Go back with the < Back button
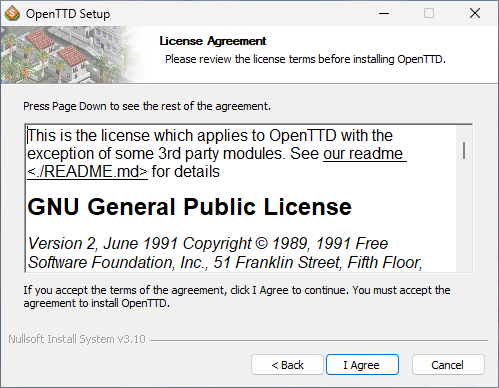The height and width of the screenshot is (388, 499). (287, 365)
